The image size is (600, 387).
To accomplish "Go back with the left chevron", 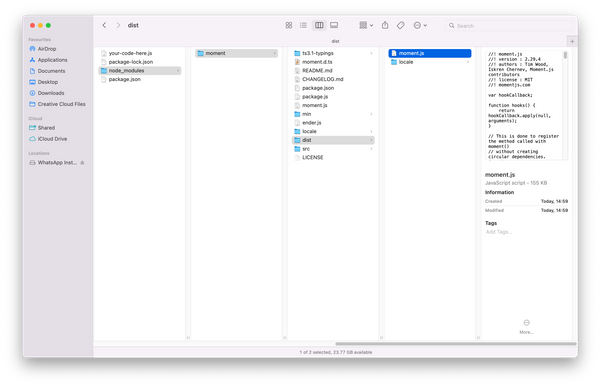I will [x=104, y=25].
